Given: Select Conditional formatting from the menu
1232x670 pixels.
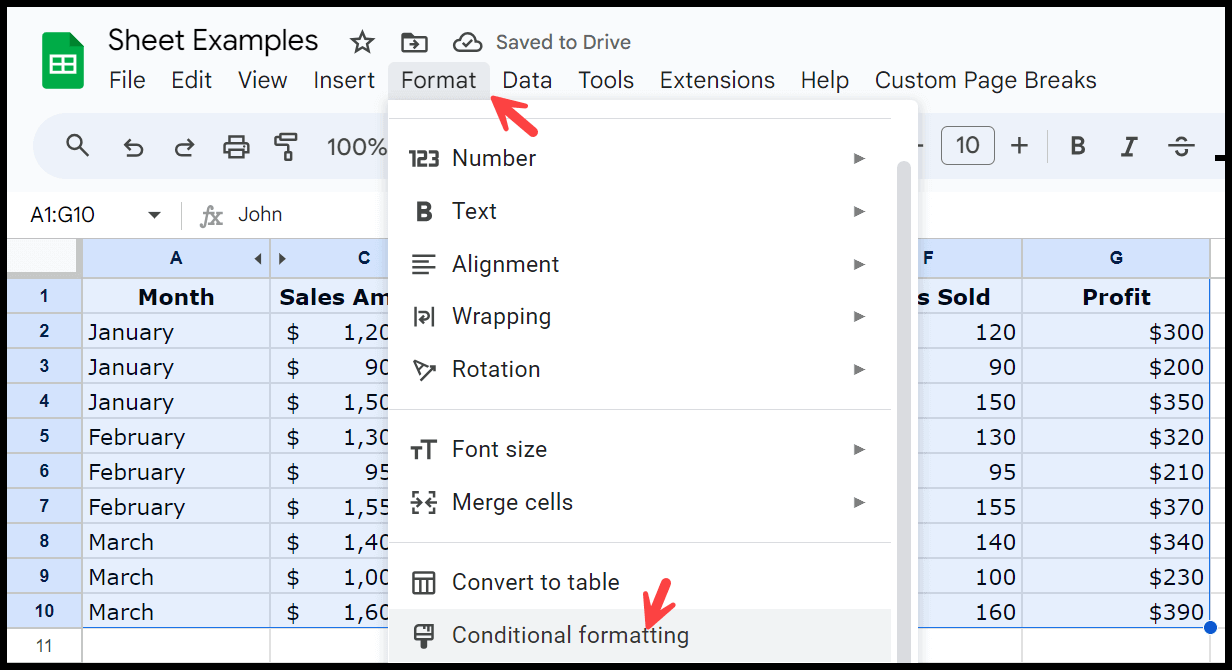Looking at the screenshot, I should point(570,635).
